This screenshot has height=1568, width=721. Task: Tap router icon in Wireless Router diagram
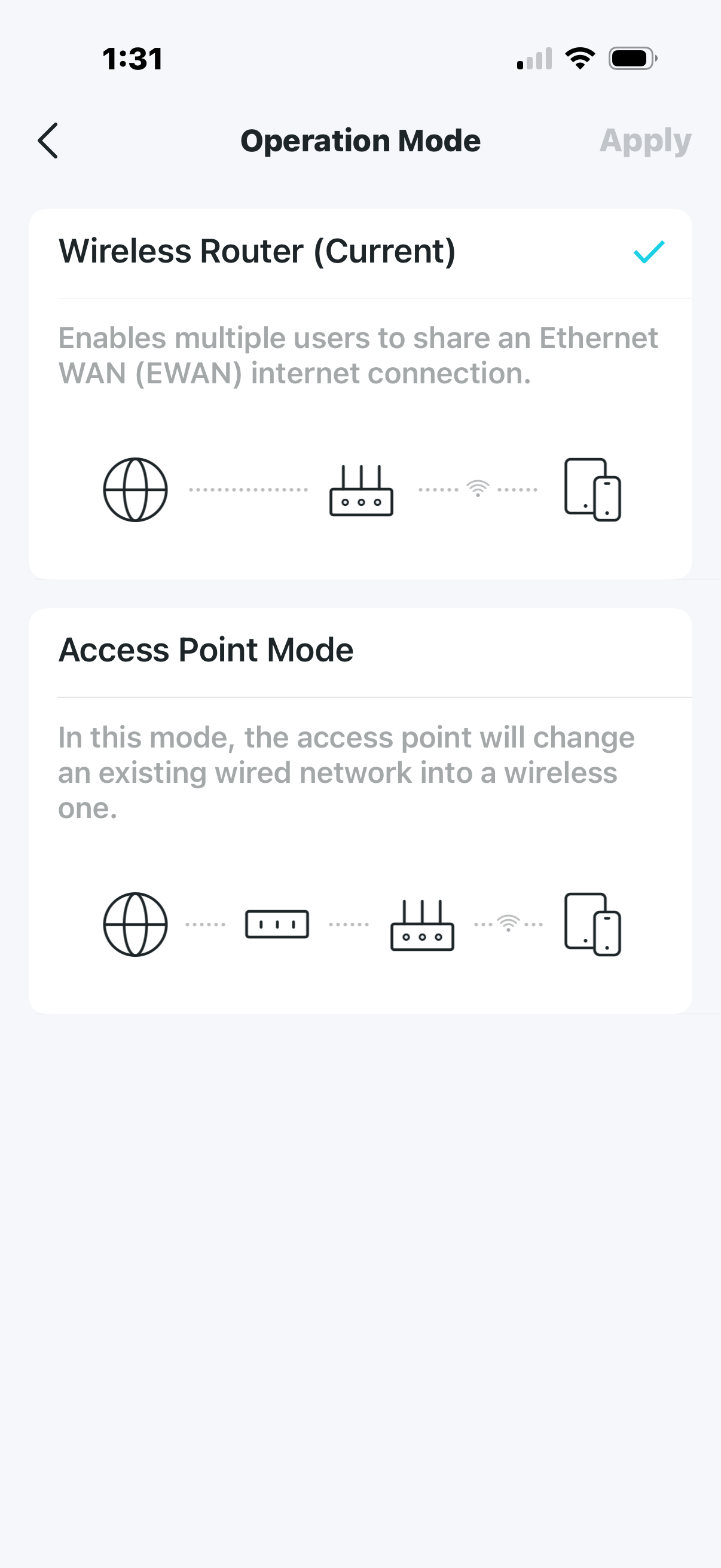(361, 491)
